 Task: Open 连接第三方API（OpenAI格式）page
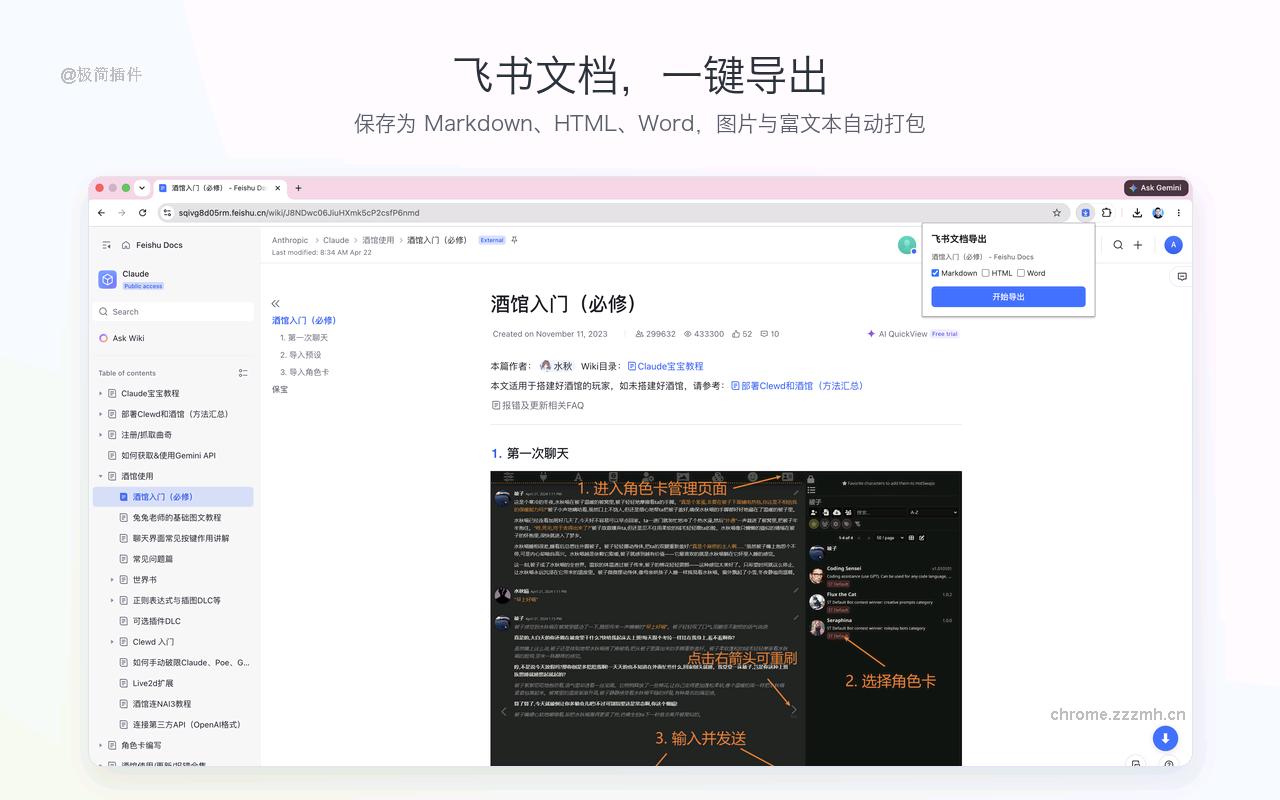point(186,725)
